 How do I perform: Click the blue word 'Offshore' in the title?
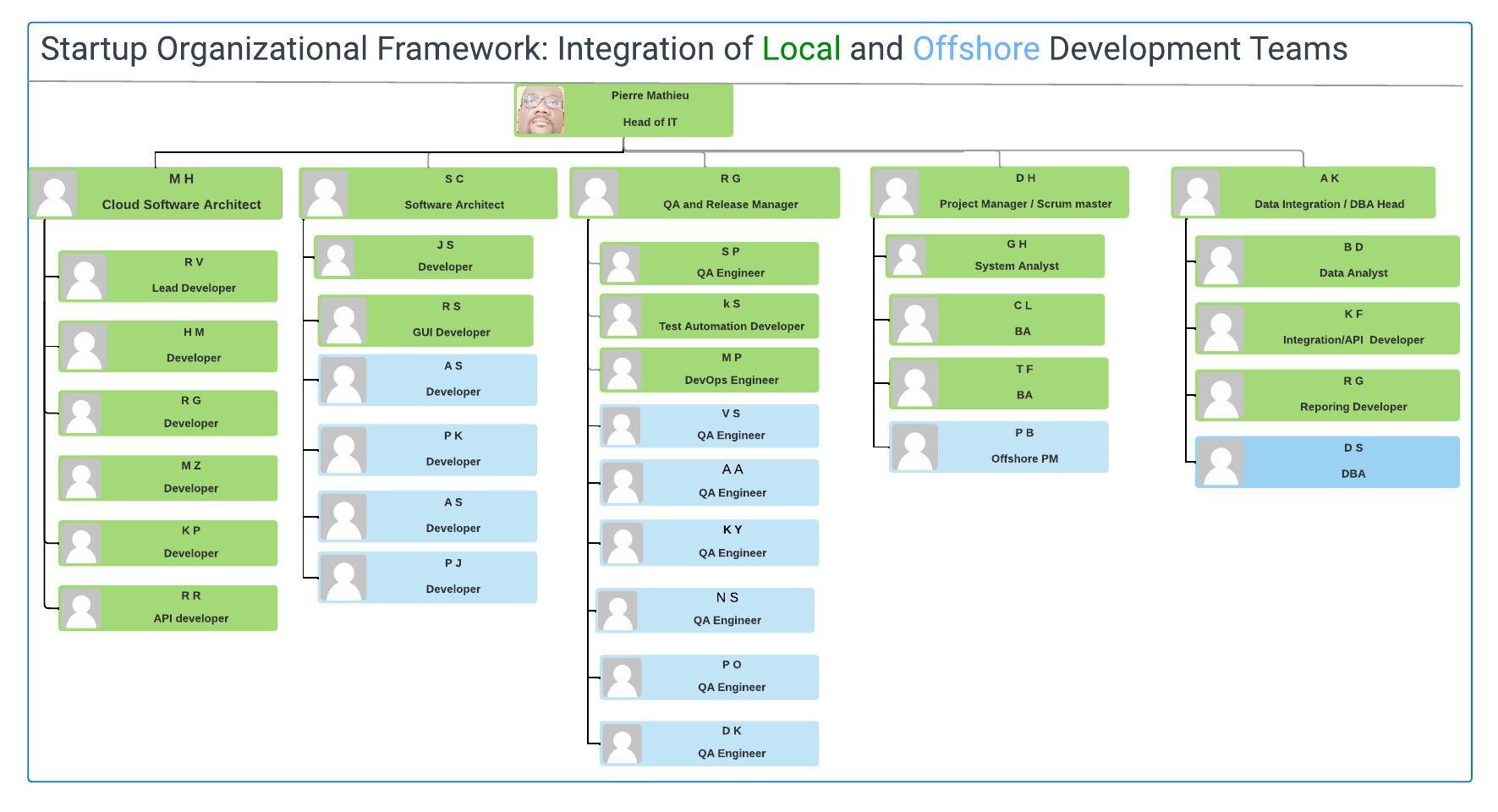coord(976,49)
